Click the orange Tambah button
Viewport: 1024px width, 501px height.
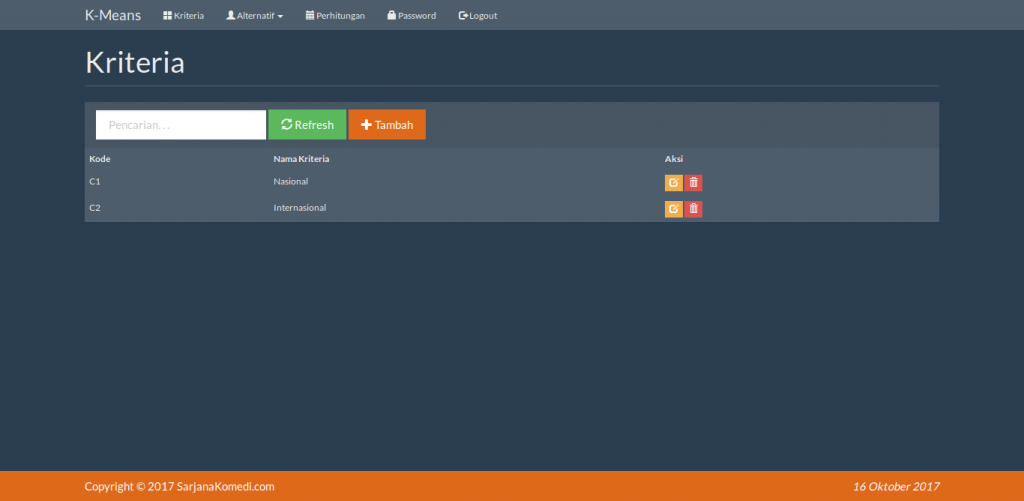point(387,125)
